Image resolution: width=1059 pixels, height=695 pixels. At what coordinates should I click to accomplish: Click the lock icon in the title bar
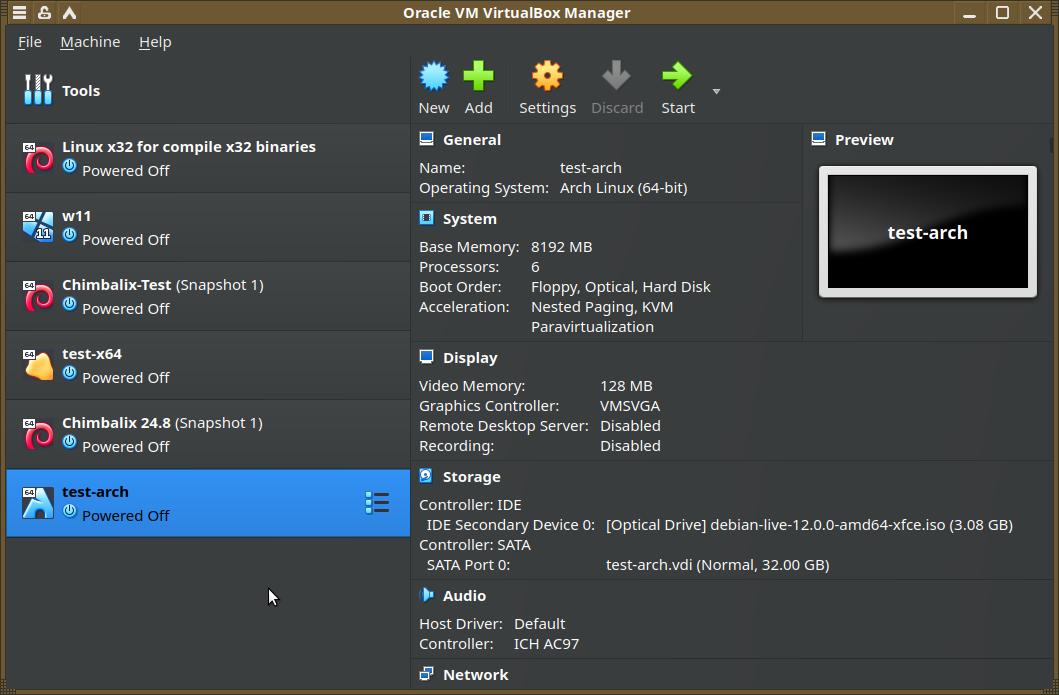44,12
